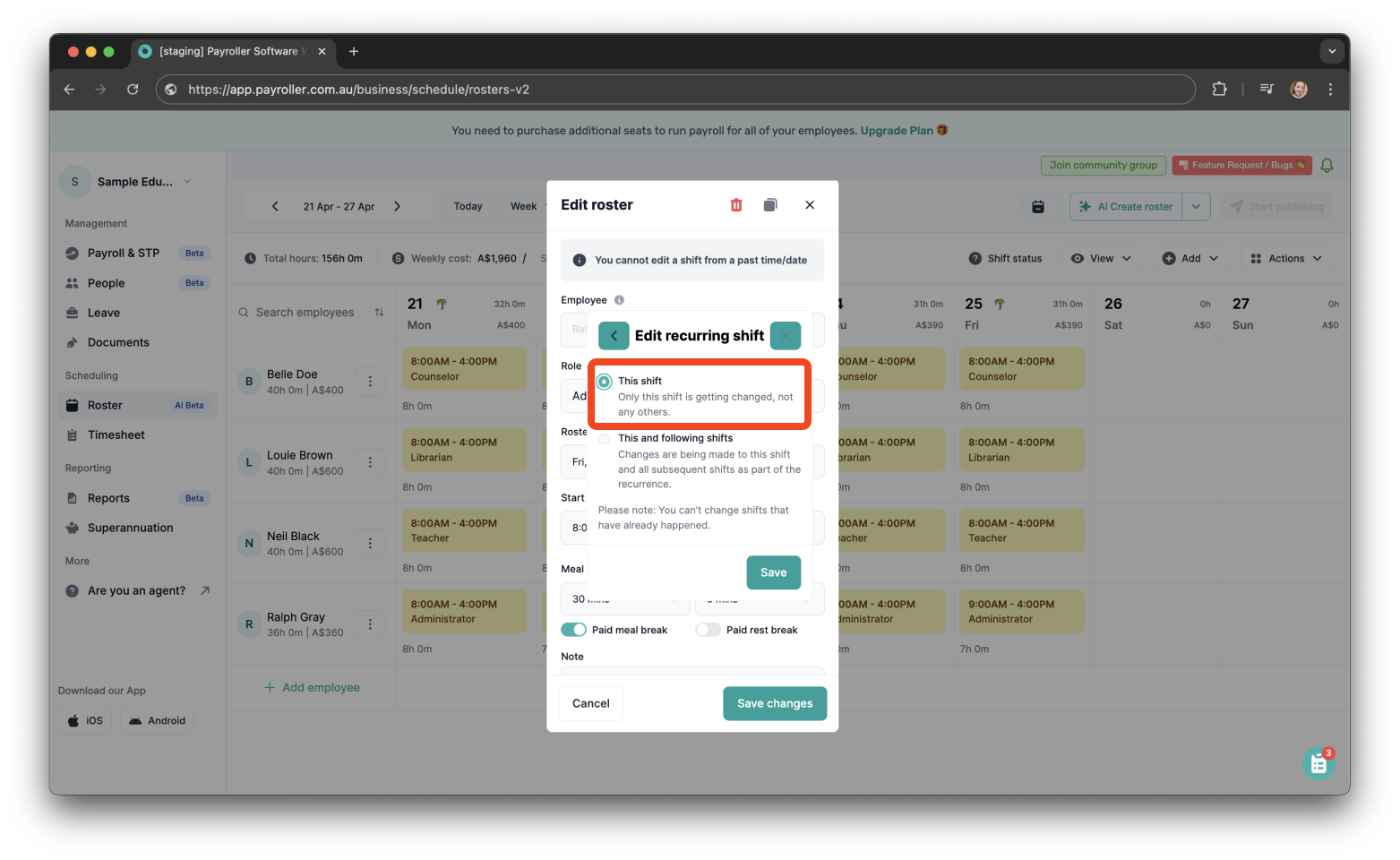
Task: Click the Save changes button
Action: pos(774,703)
